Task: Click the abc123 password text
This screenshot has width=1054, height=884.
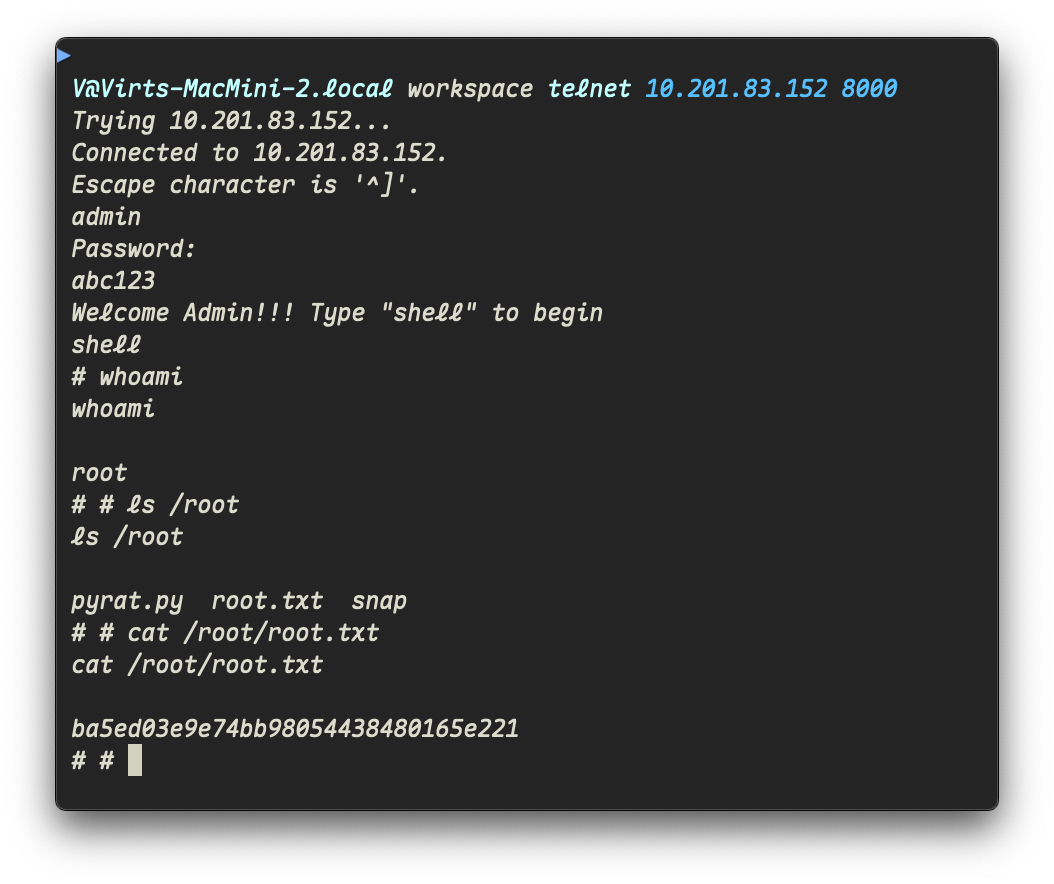Action: point(113,281)
